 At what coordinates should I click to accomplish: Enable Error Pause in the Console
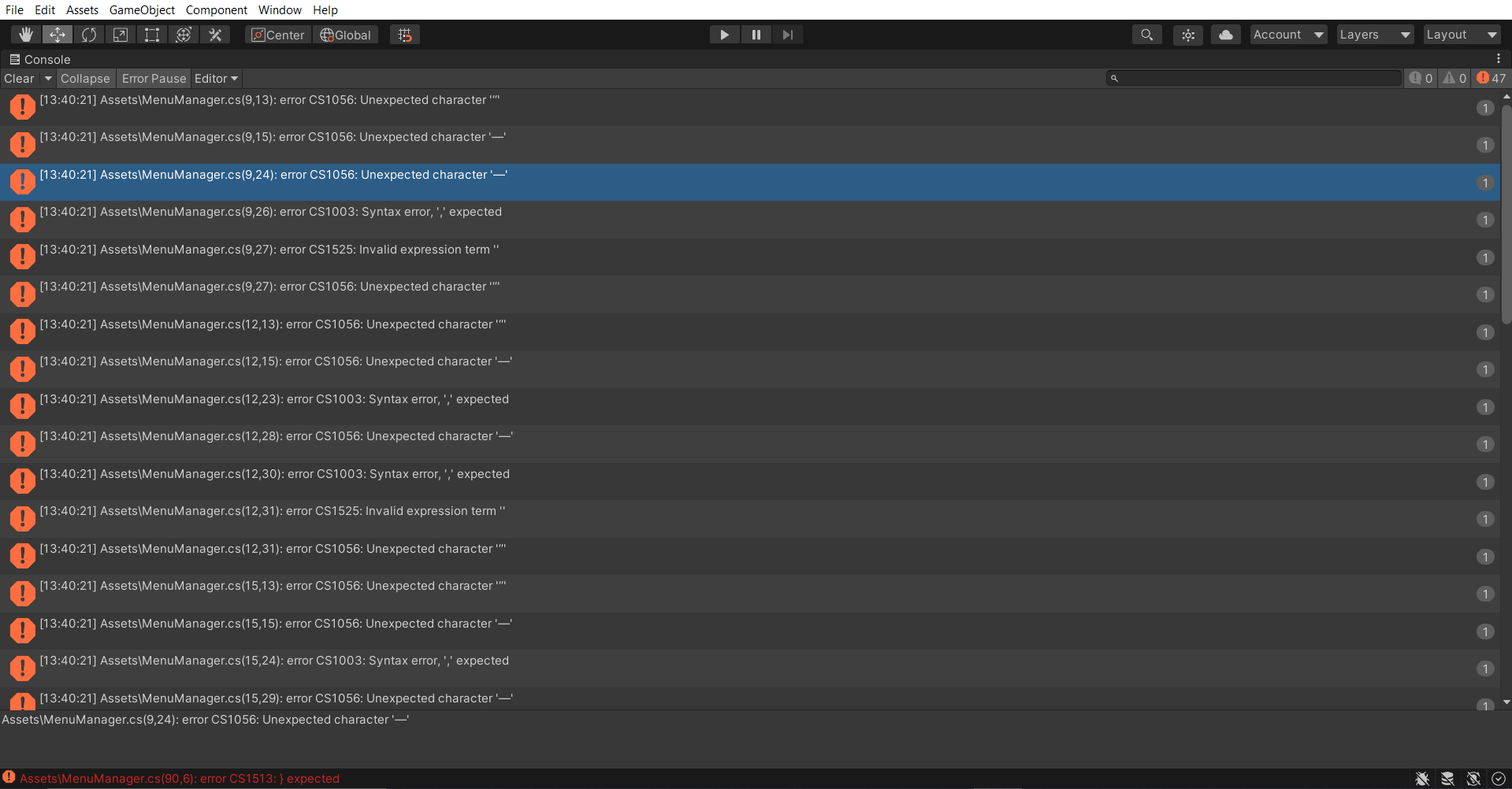pyautogui.click(x=154, y=78)
